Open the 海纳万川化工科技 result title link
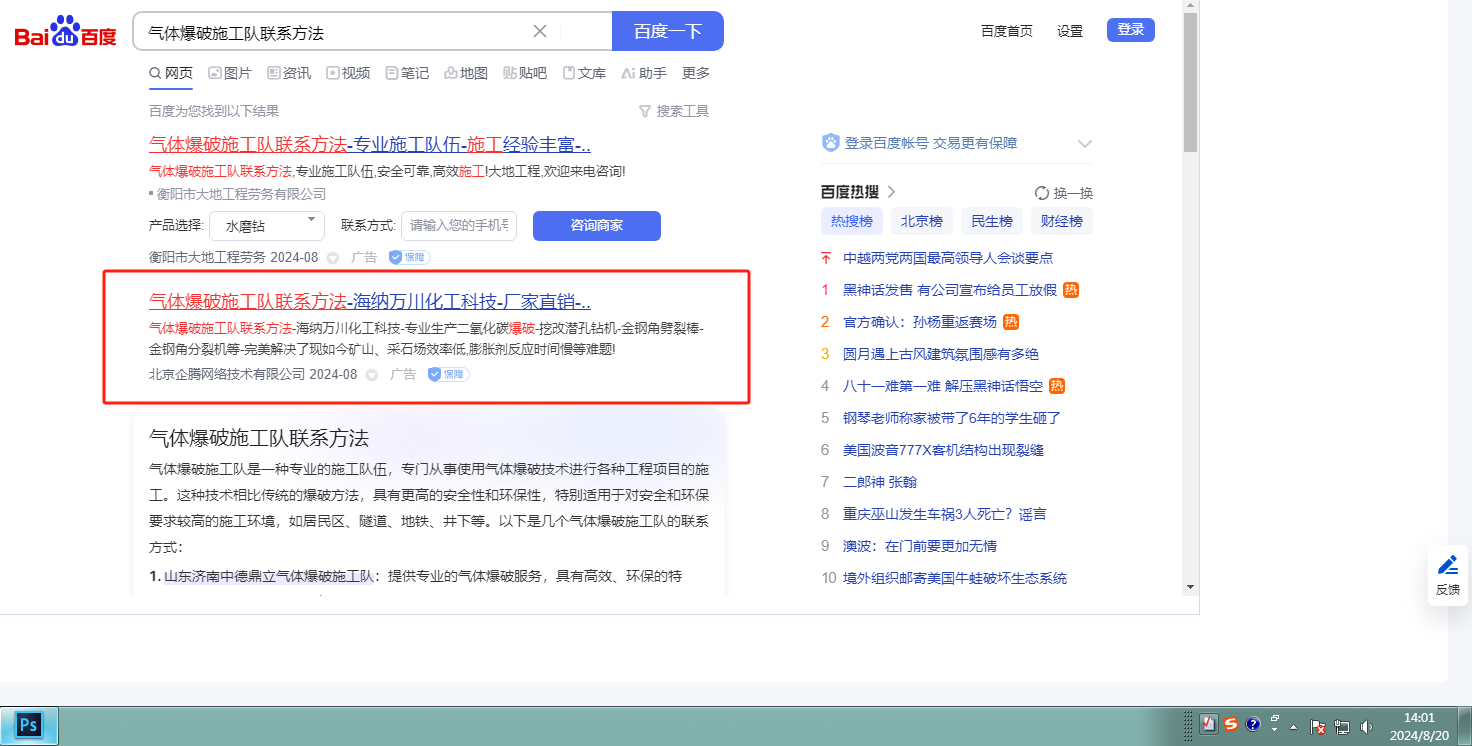 [x=370, y=301]
